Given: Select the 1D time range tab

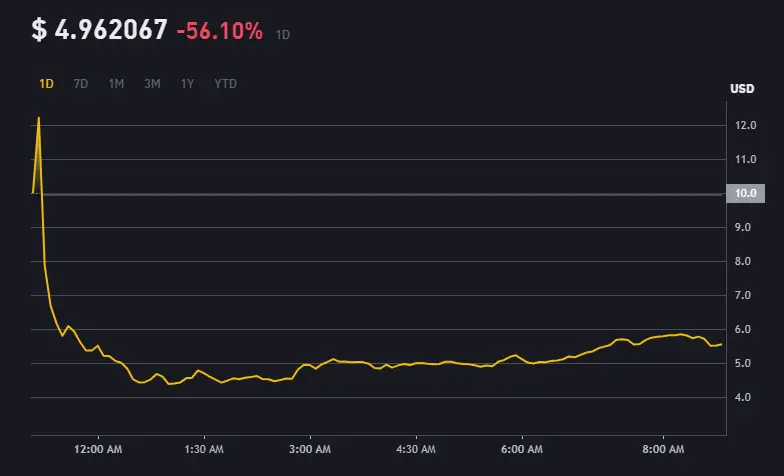Looking at the screenshot, I should (46, 84).
